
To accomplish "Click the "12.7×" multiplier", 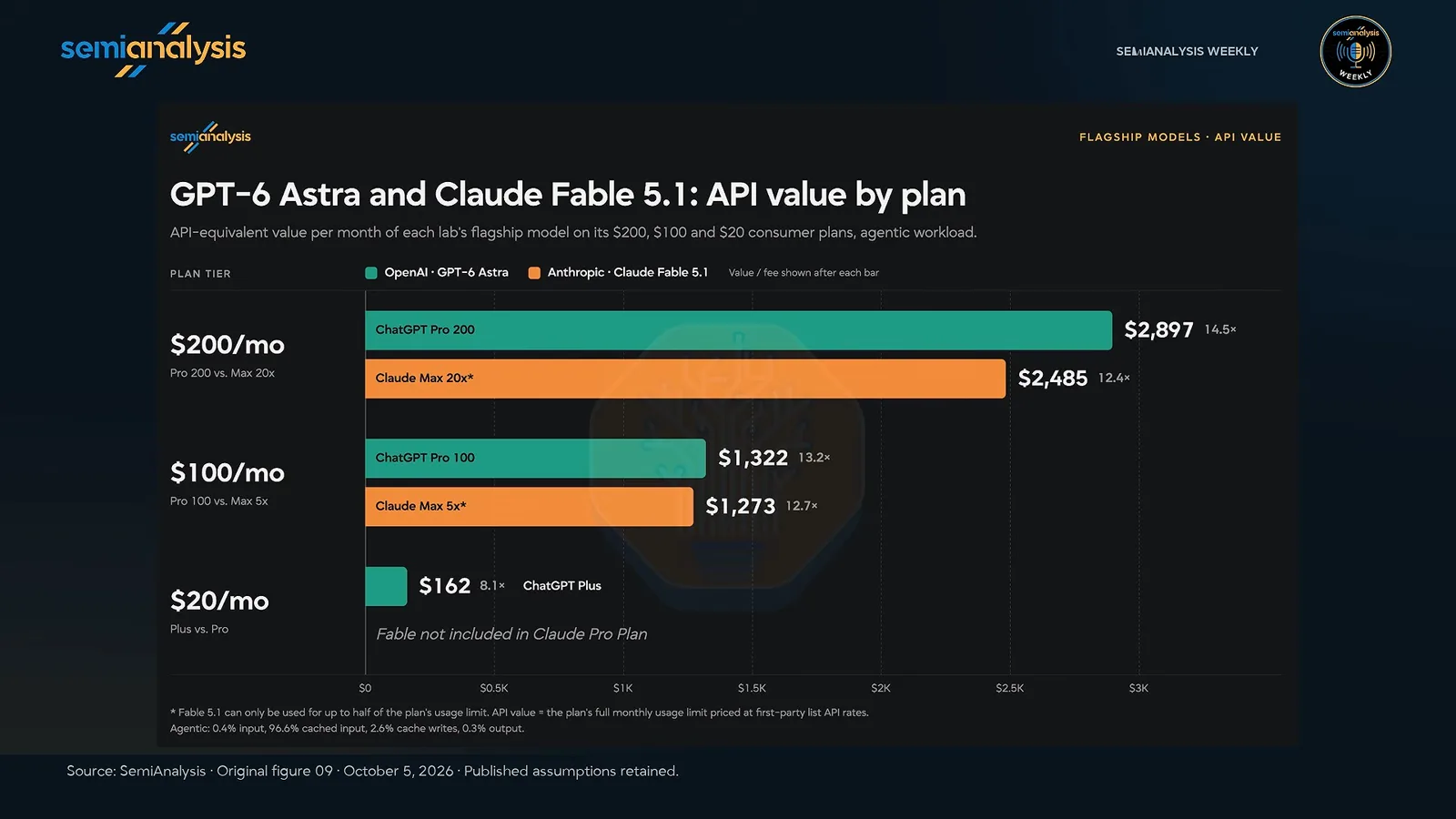I will (802, 506).
